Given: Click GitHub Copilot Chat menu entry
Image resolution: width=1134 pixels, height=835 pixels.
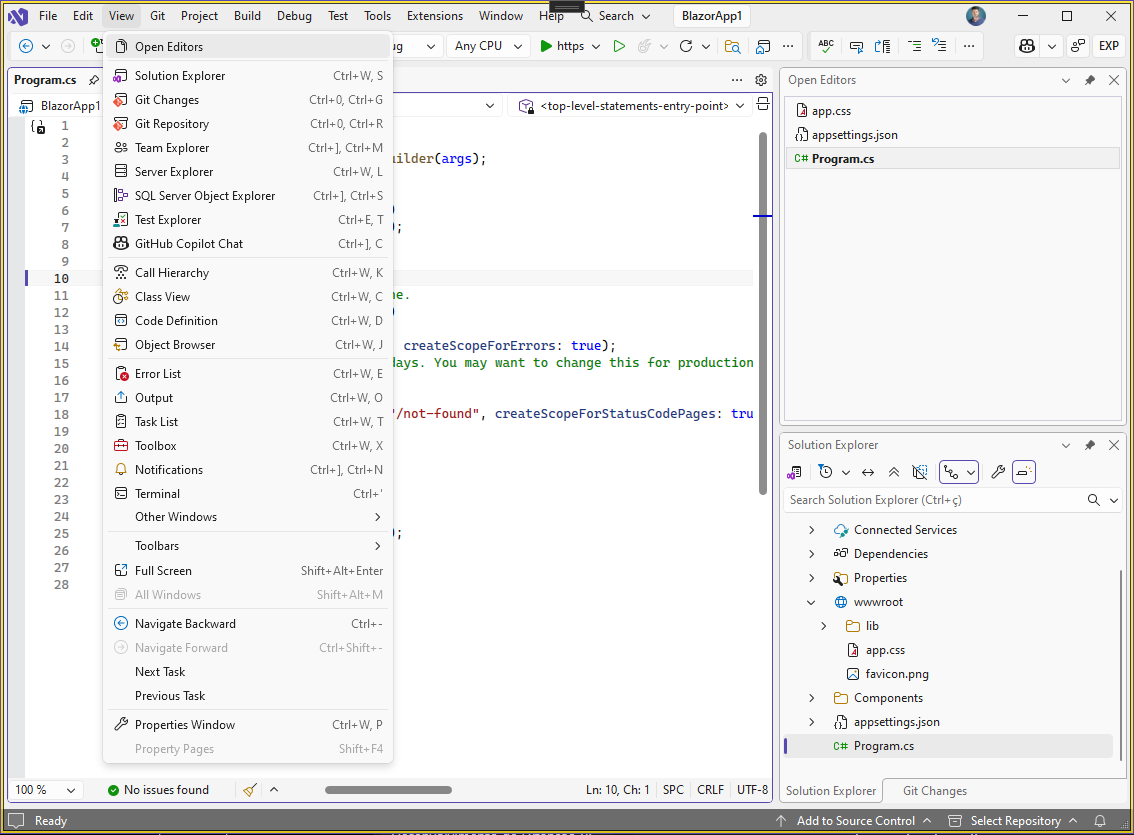Looking at the screenshot, I should [248, 244].
